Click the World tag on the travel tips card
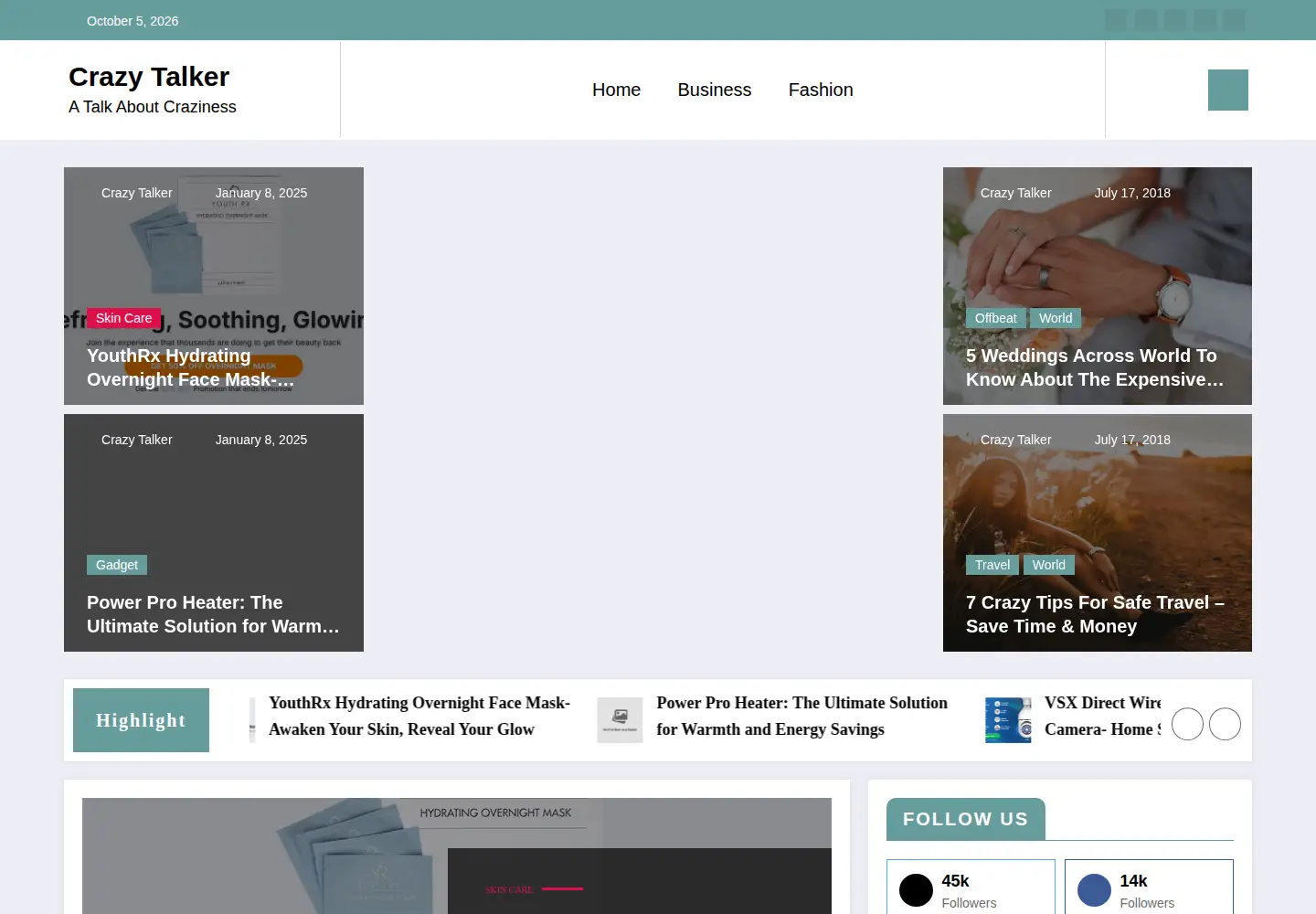Screen dimensions: 1316x914 (x=1049, y=565)
